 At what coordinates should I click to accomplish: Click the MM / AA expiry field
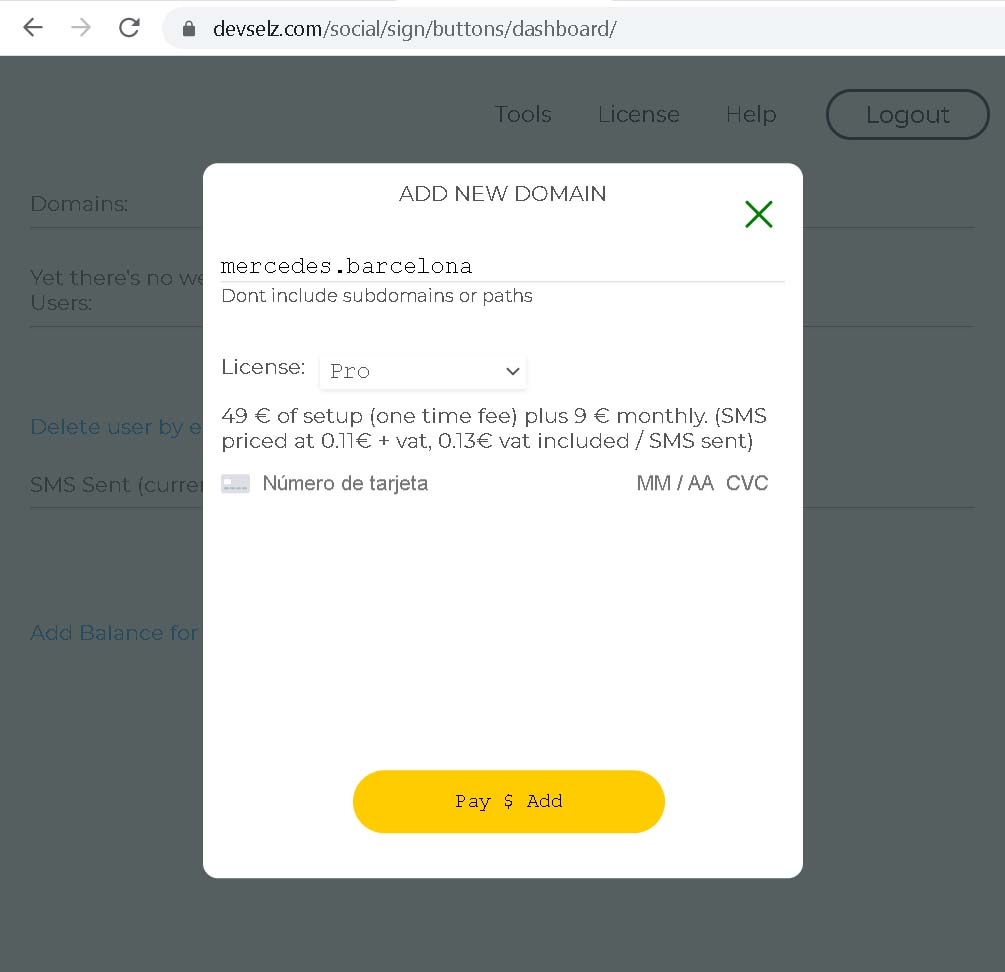coord(675,484)
